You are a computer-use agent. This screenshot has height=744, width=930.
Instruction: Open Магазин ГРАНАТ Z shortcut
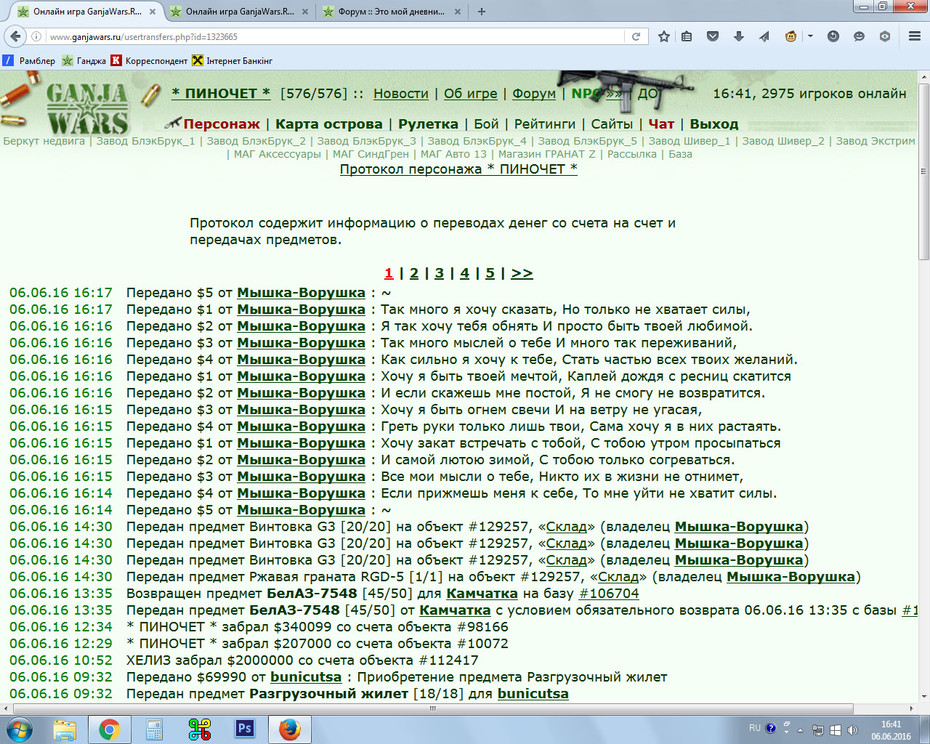click(x=547, y=154)
